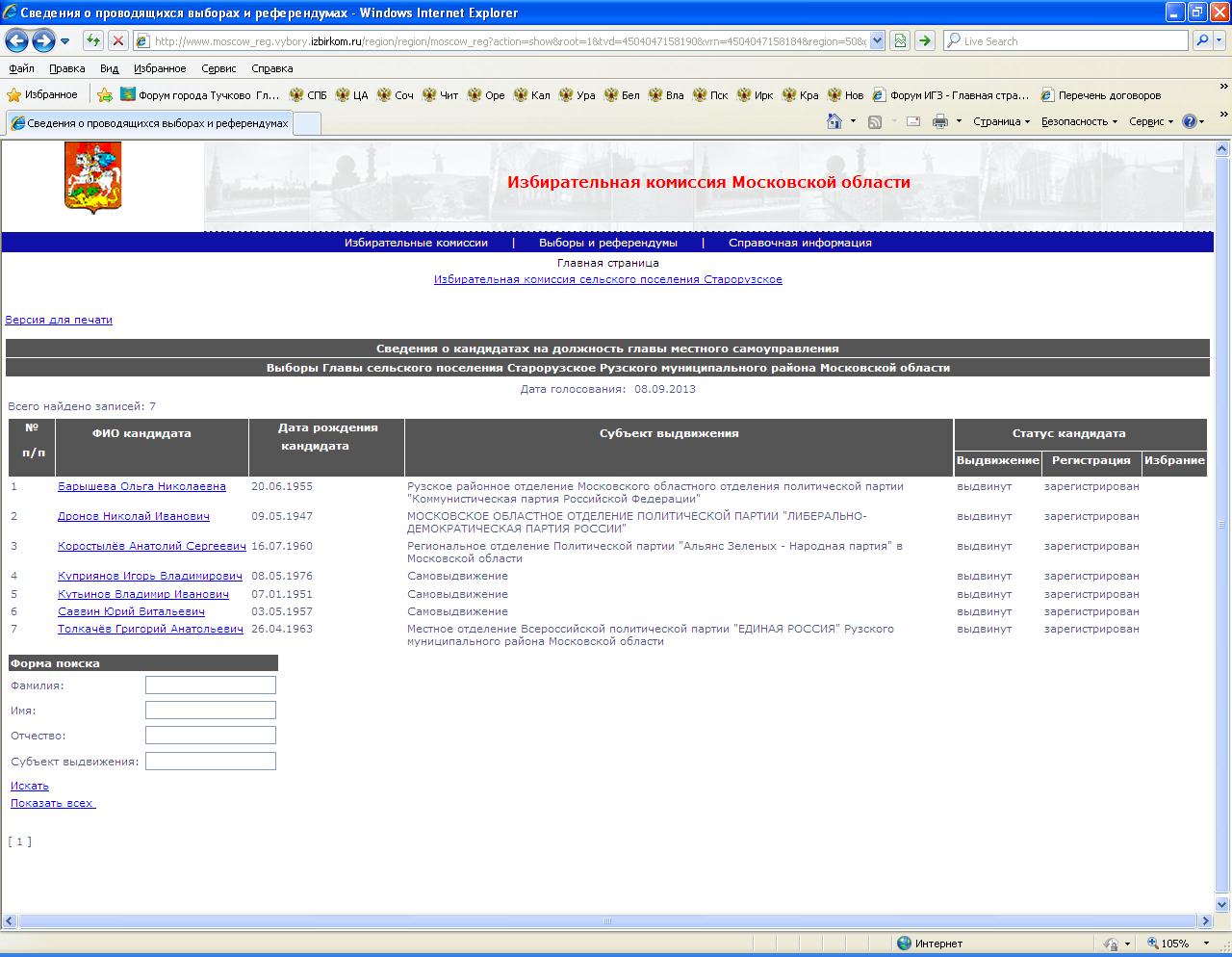Click the compatibility view icon
Viewport: 1232px width, 957px height.
tap(900, 40)
